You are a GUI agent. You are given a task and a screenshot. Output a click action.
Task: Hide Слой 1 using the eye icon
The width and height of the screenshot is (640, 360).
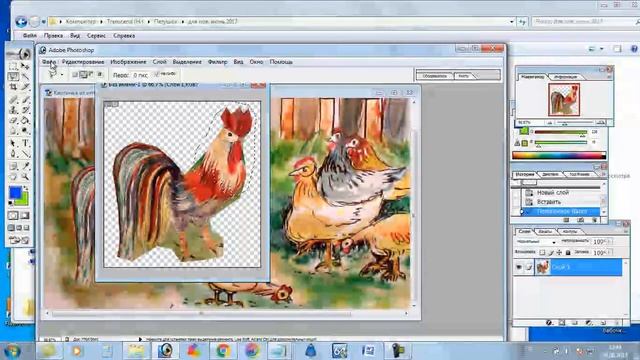click(x=519, y=267)
